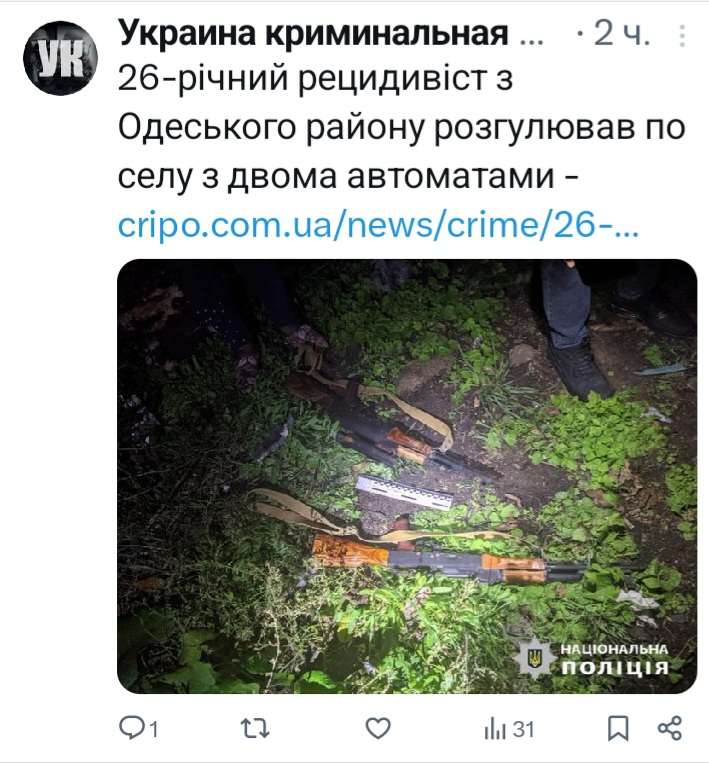Click the forensic ruler in the photo
Screen dimensions: 709x763
click(x=404, y=493)
